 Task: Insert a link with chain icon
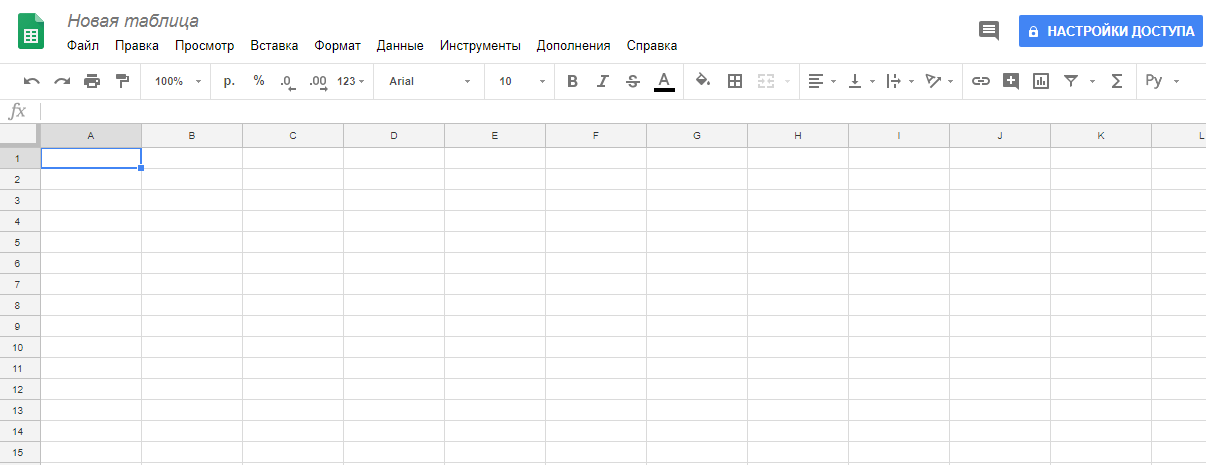click(981, 81)
